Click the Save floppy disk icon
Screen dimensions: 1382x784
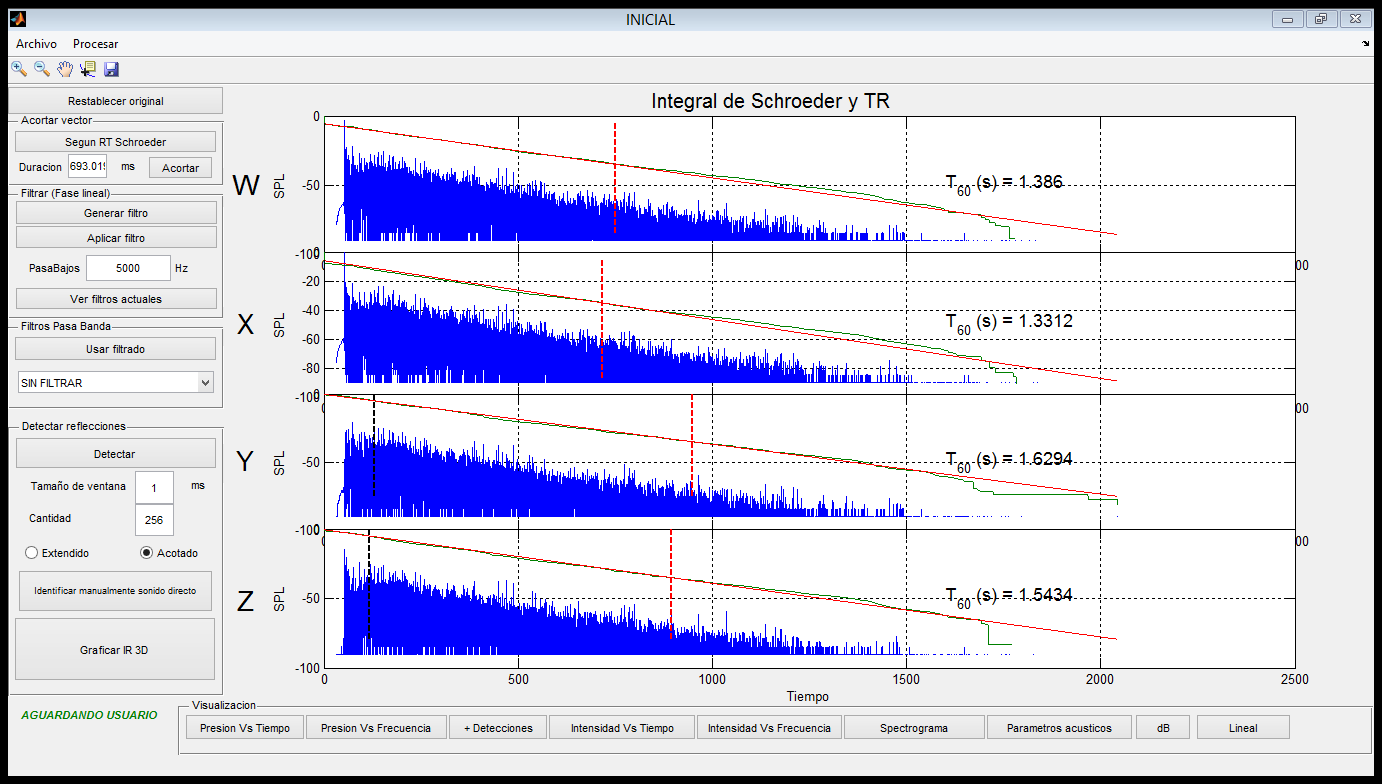pyautogui.click(x=111, y=69)
